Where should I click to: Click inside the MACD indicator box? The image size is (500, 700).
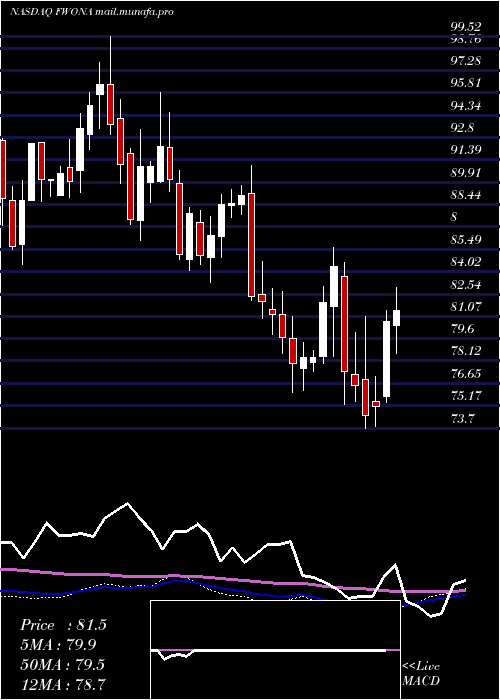[x=275, y=650]
